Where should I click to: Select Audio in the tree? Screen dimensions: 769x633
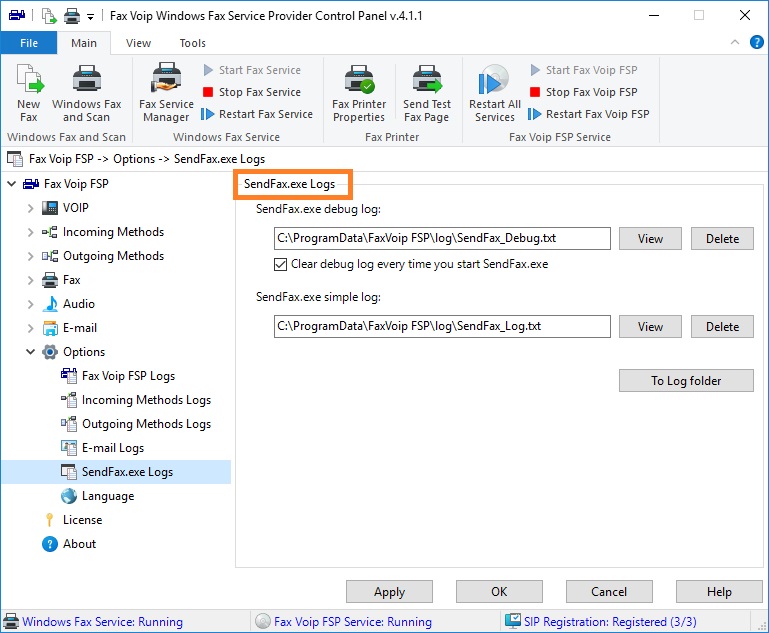(x=68, y=304)
